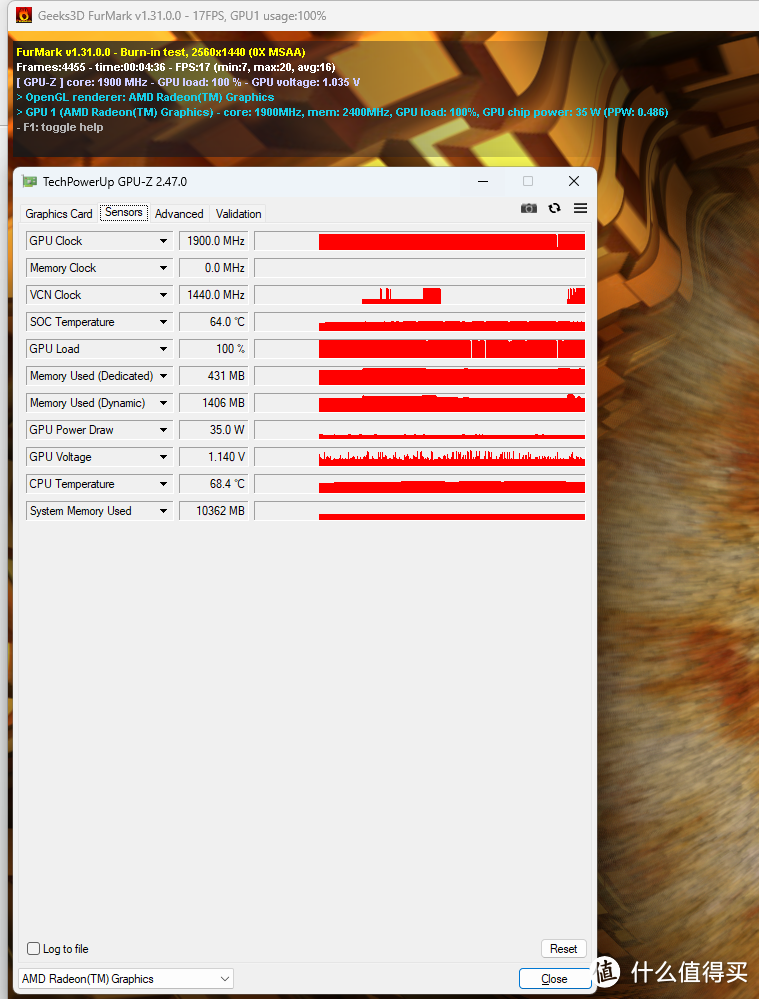Open the GPU Power Draw dropdown

click(164, 430)
